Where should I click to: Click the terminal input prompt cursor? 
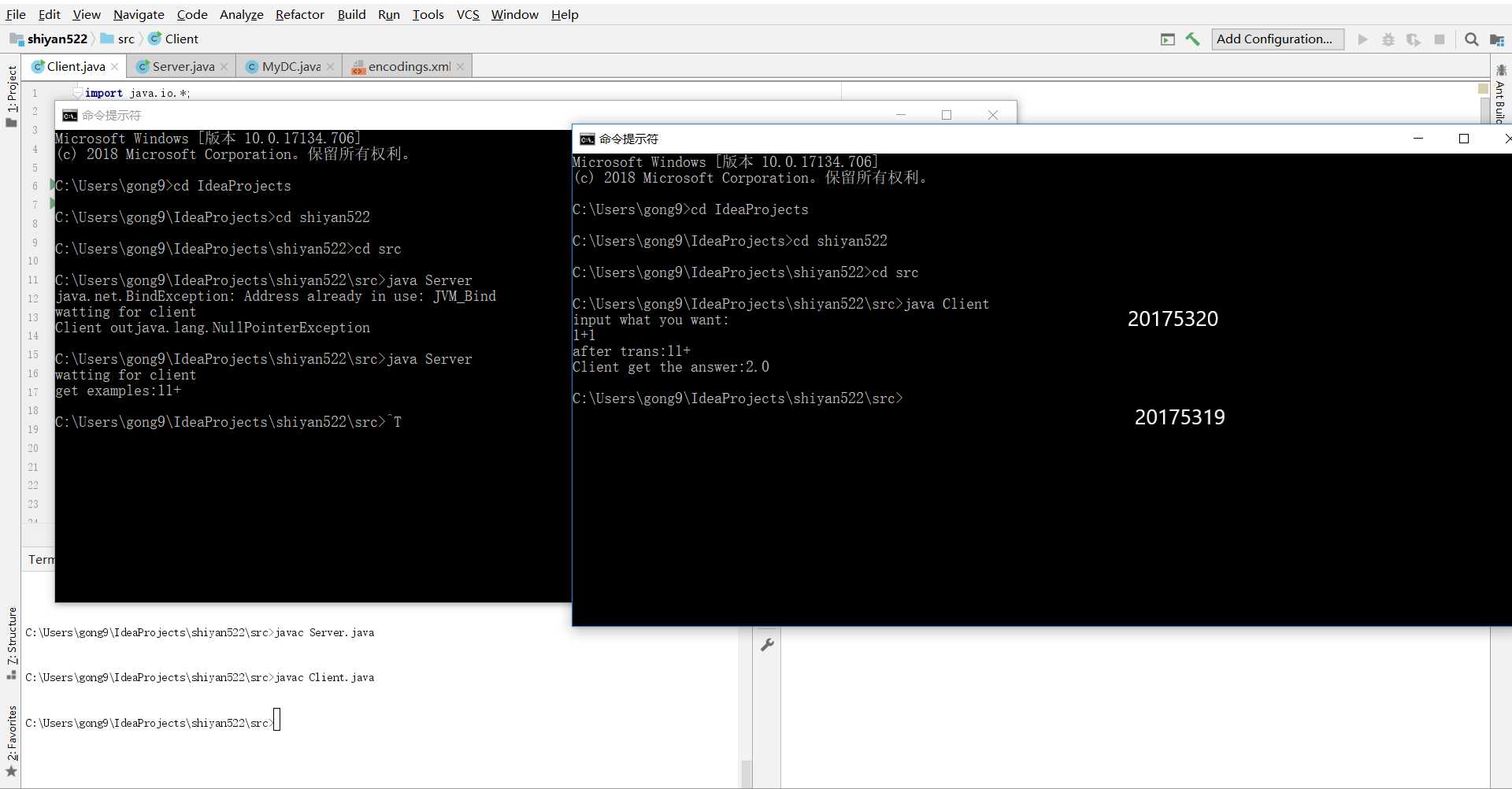coord(277,720)
